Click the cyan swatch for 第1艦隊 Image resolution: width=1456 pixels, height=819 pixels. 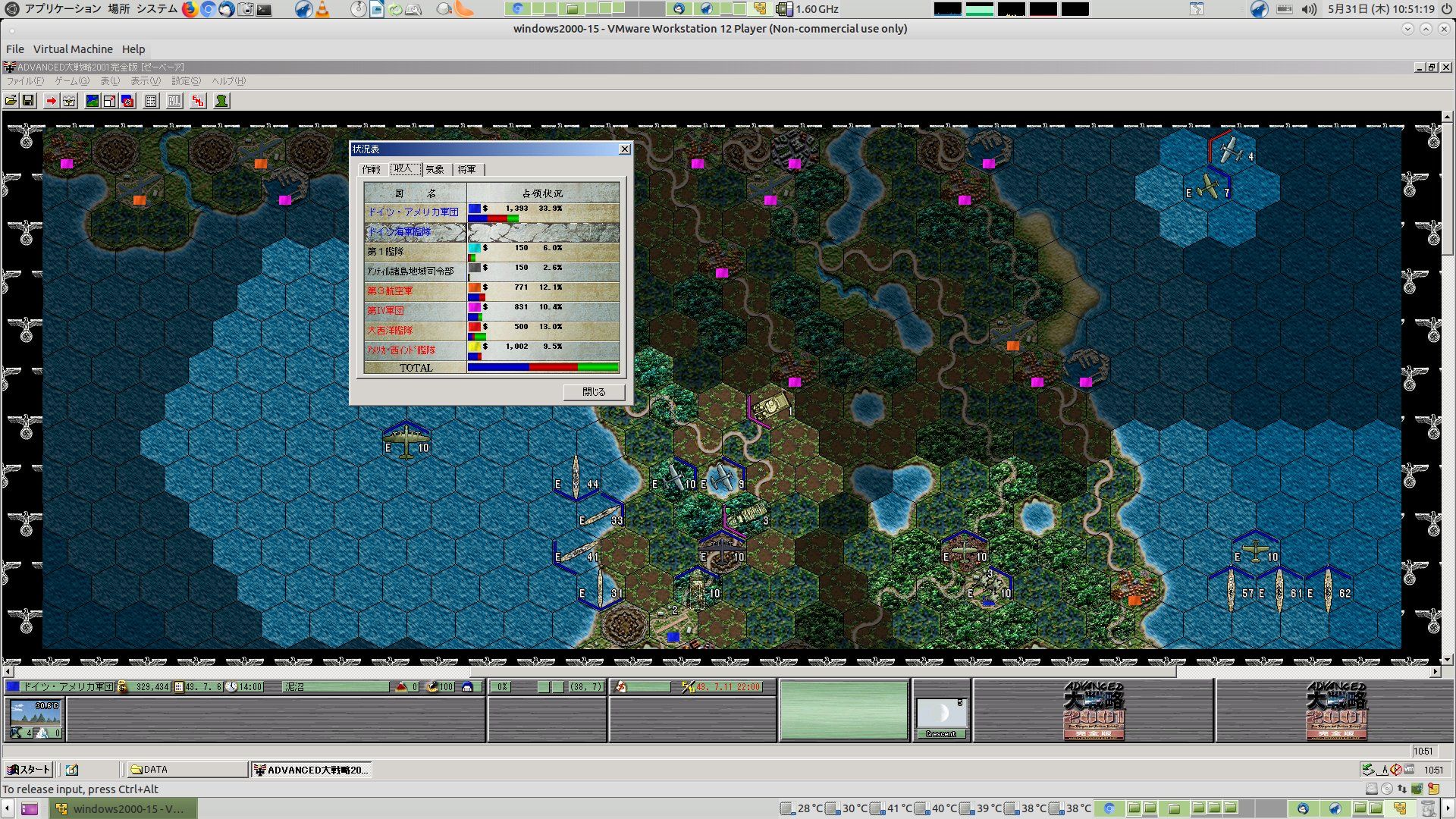(x=475, y=248)
